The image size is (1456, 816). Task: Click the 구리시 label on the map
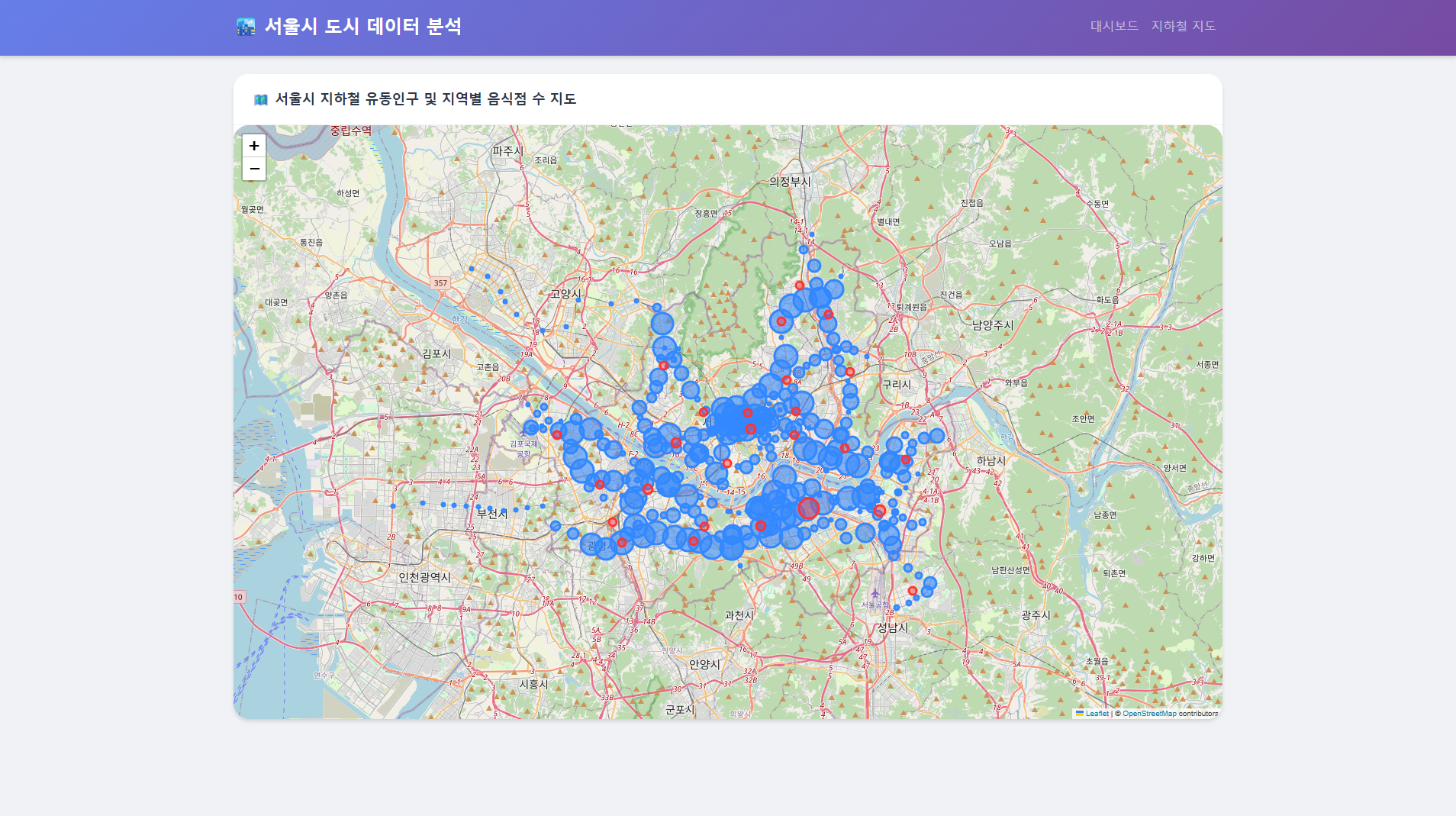(897, 385)
